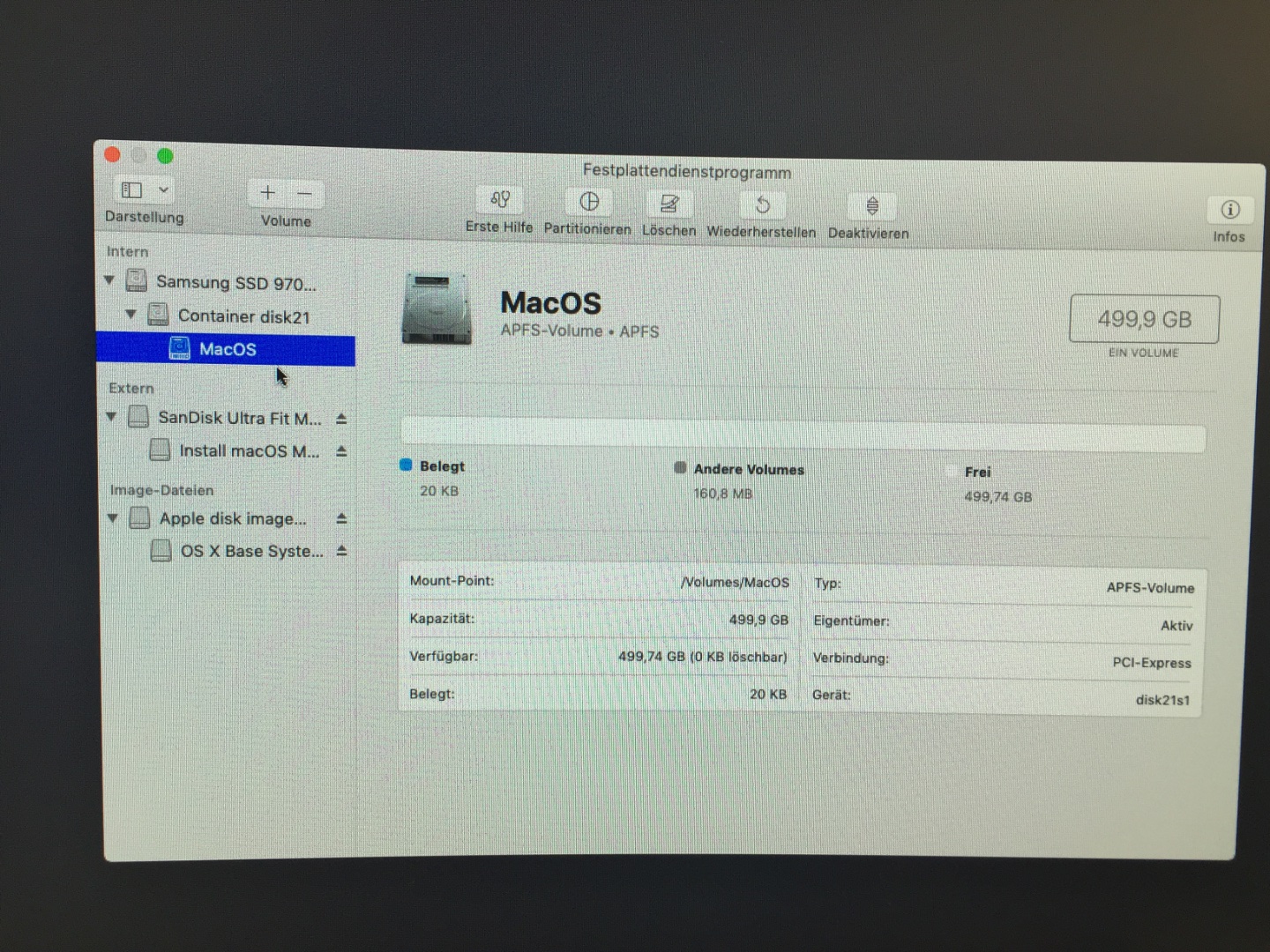Show the Infos panel
Screen dimensions: 1270x952
tap(1229, 210)
